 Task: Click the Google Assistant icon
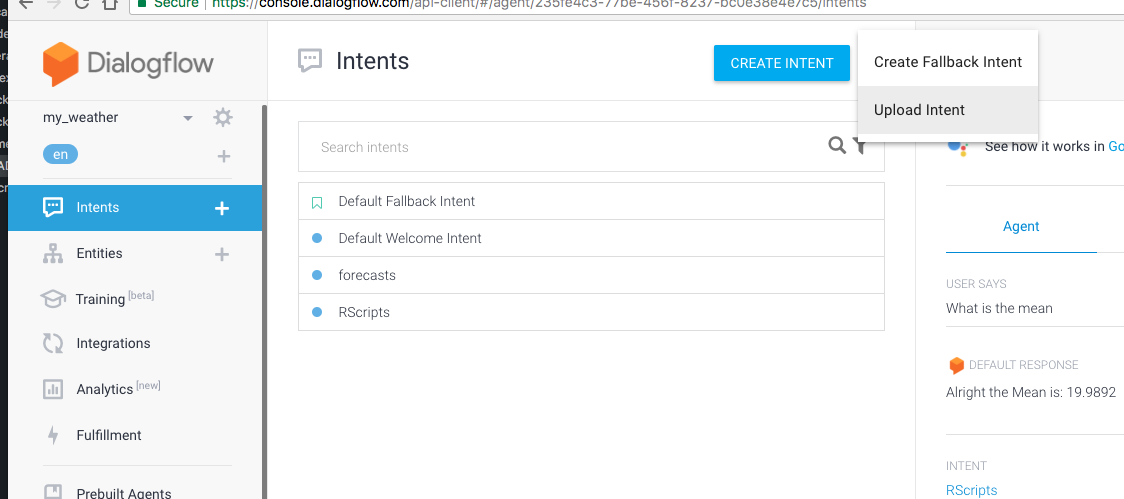point(958,146)
